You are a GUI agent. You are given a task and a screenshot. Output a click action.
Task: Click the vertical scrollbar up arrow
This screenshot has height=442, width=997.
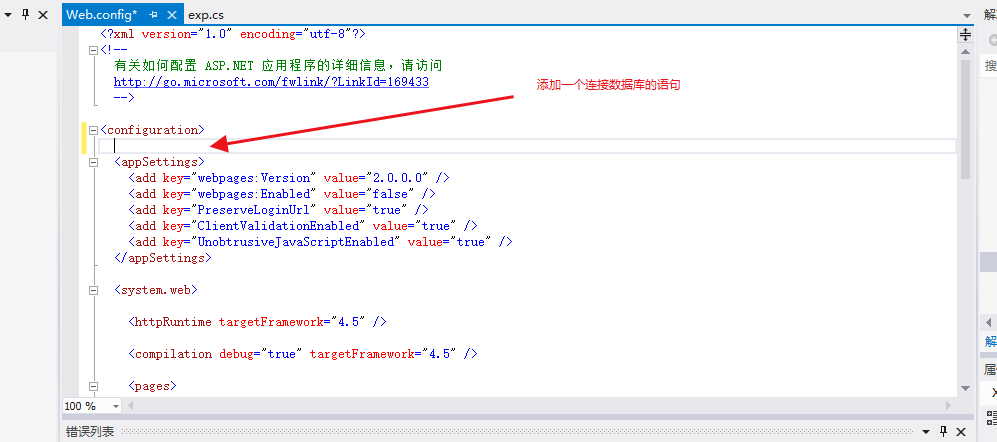point(966,52)
